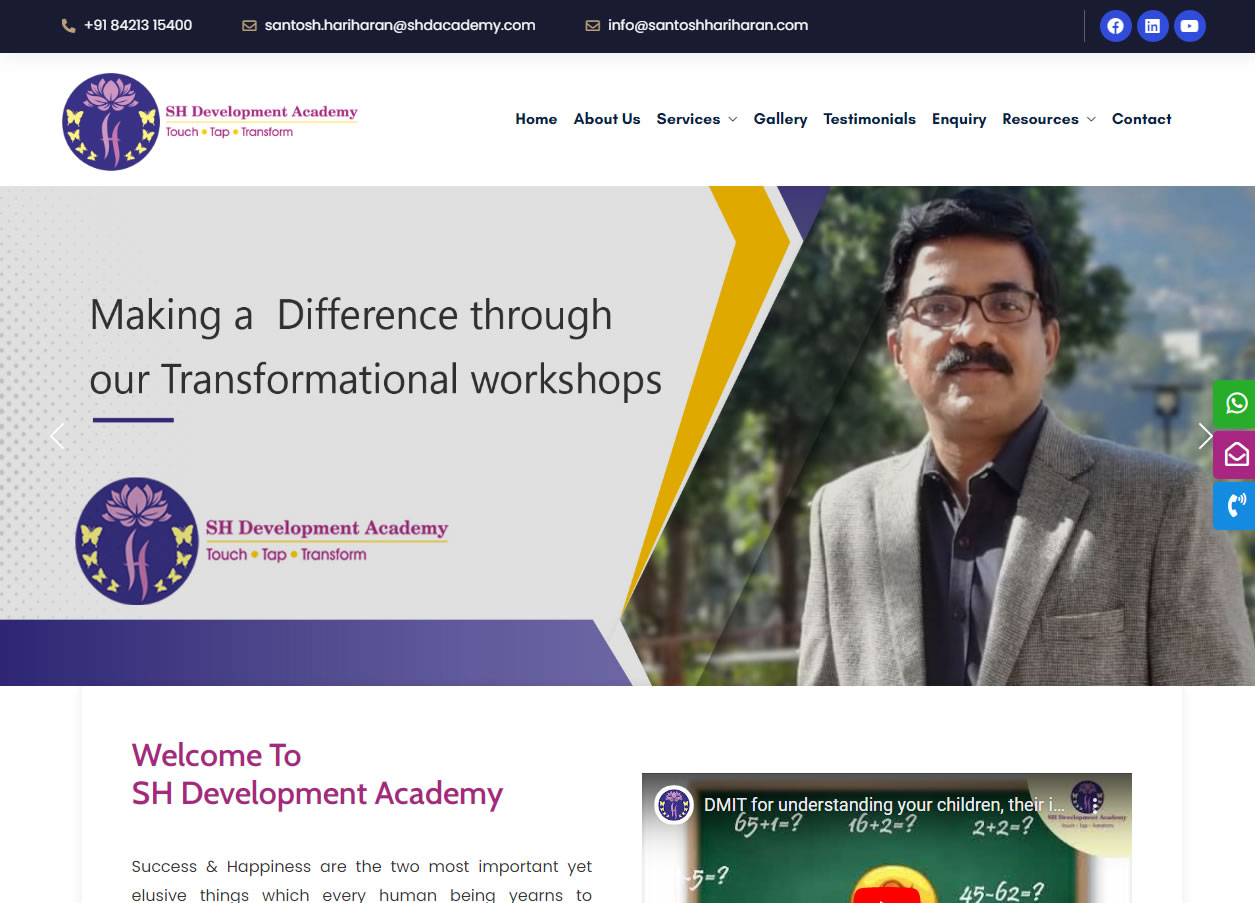Expand the Services menu chevron

click(x=732, y=119)
